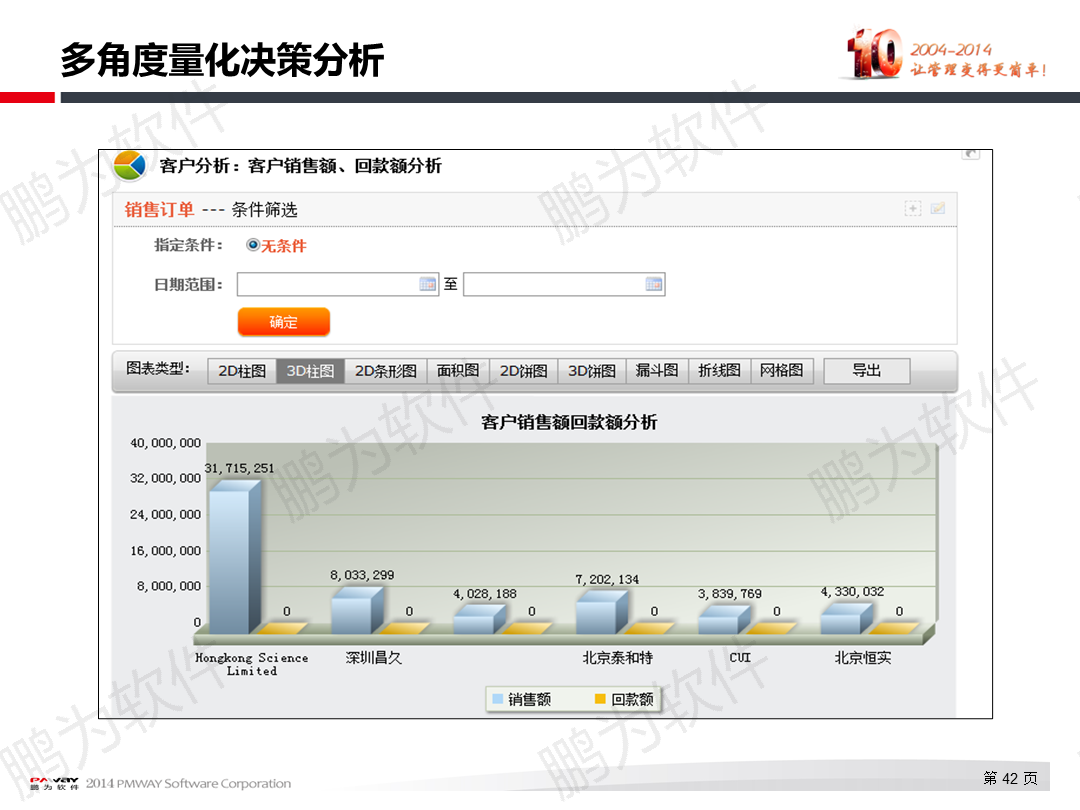Choose the 面积图 chart type

coord(458,371)
